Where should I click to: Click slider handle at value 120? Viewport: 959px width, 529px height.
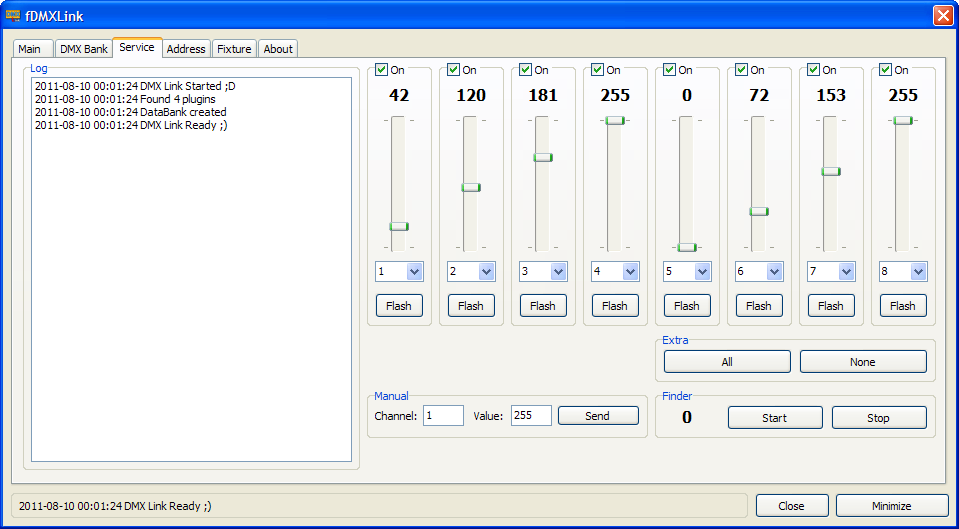coord(471,187)
